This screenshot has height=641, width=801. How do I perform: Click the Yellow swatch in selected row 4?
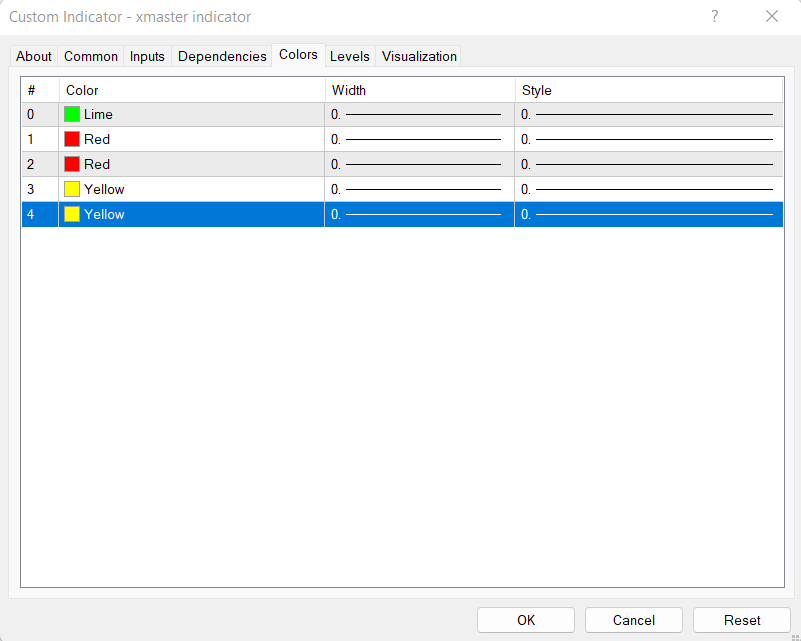click(72, 214)
